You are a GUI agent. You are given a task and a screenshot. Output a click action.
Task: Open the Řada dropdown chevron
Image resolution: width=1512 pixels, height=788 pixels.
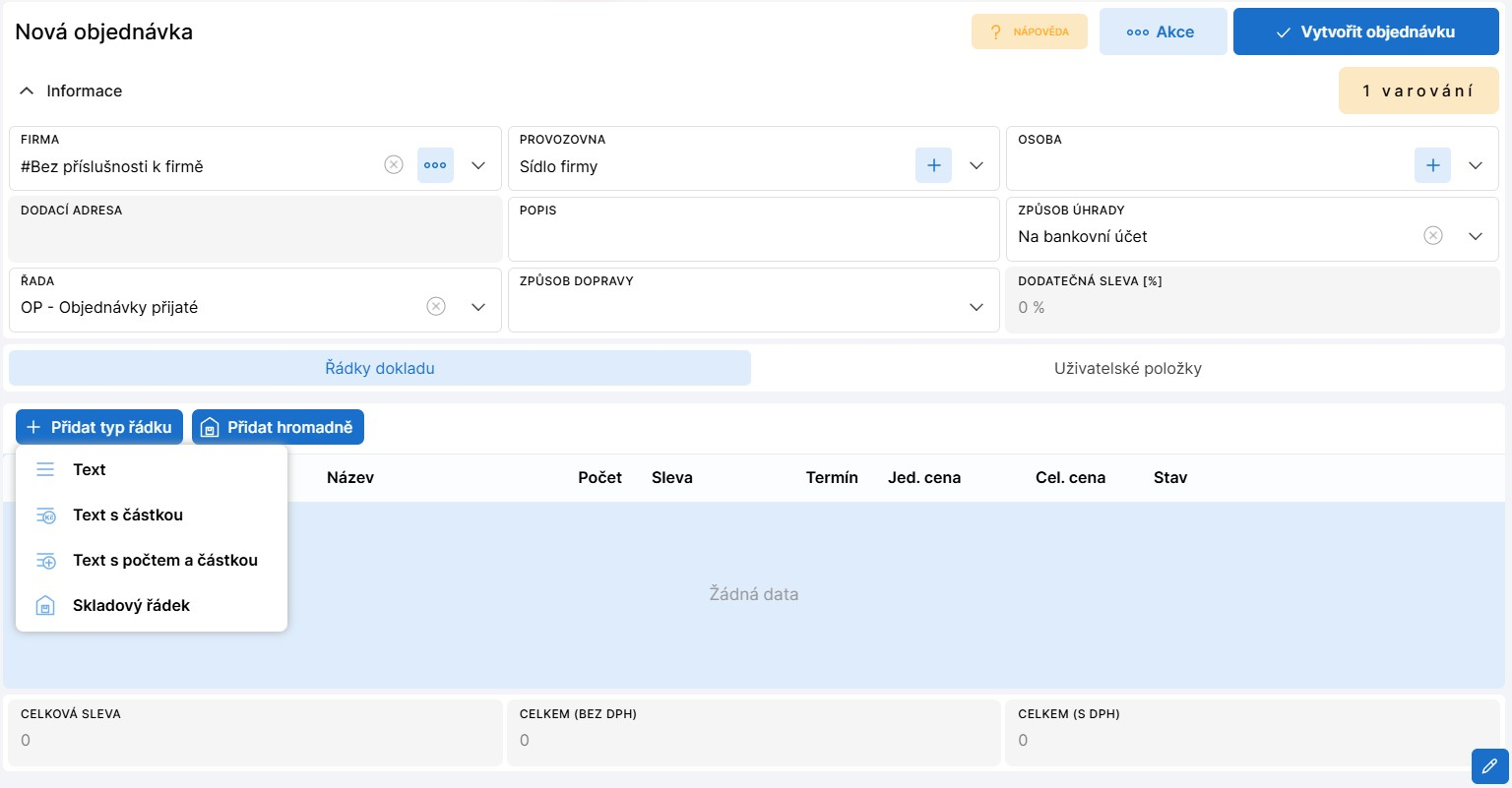[x=478, y=307]
